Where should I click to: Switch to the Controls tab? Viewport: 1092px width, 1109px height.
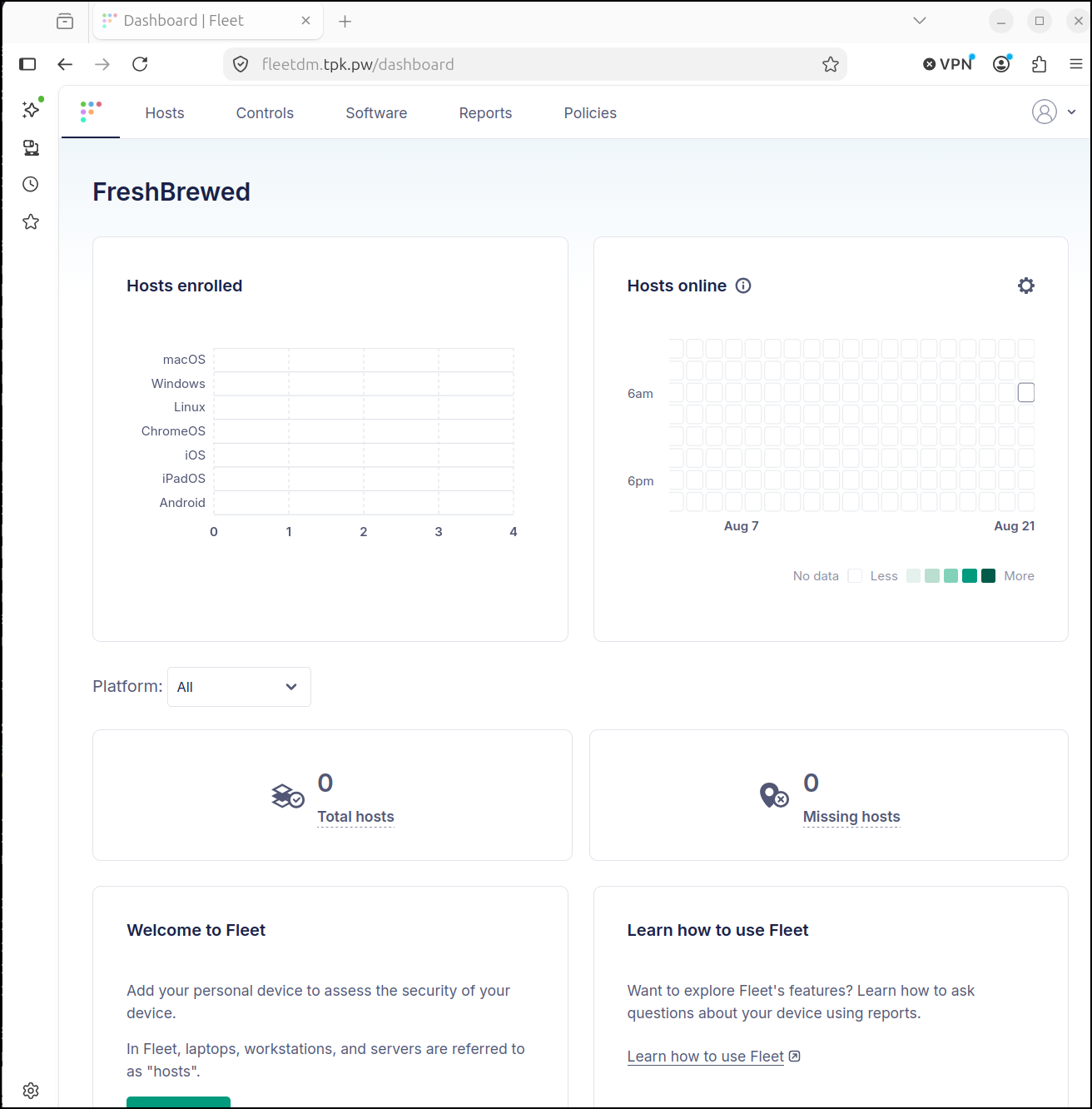click(265, 113)
